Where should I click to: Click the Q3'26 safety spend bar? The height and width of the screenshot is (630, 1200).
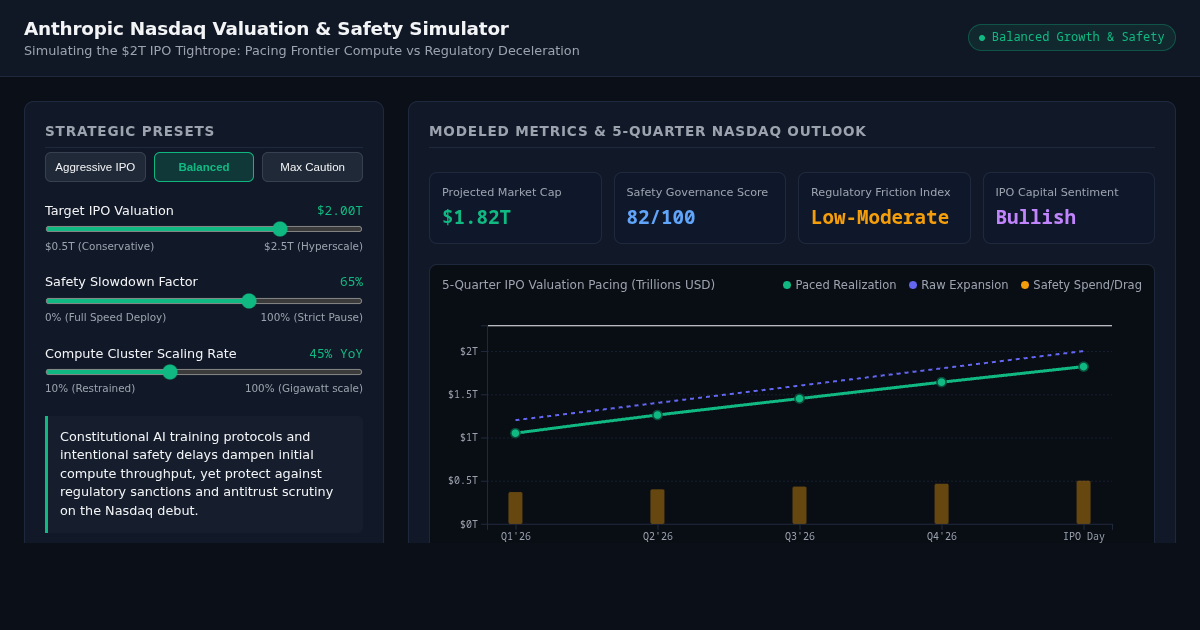coord(799,505)
